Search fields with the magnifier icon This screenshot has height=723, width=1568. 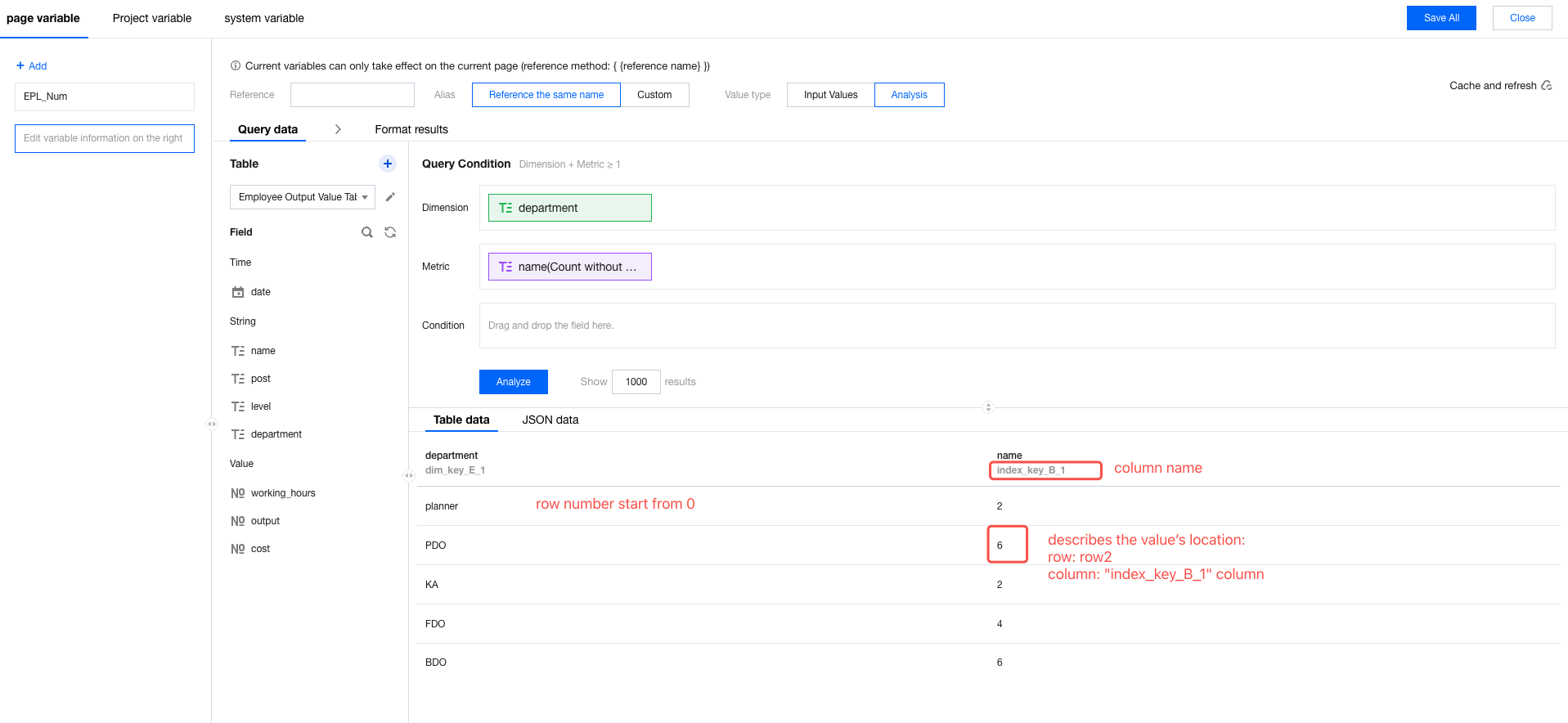[x=367, y=232]
